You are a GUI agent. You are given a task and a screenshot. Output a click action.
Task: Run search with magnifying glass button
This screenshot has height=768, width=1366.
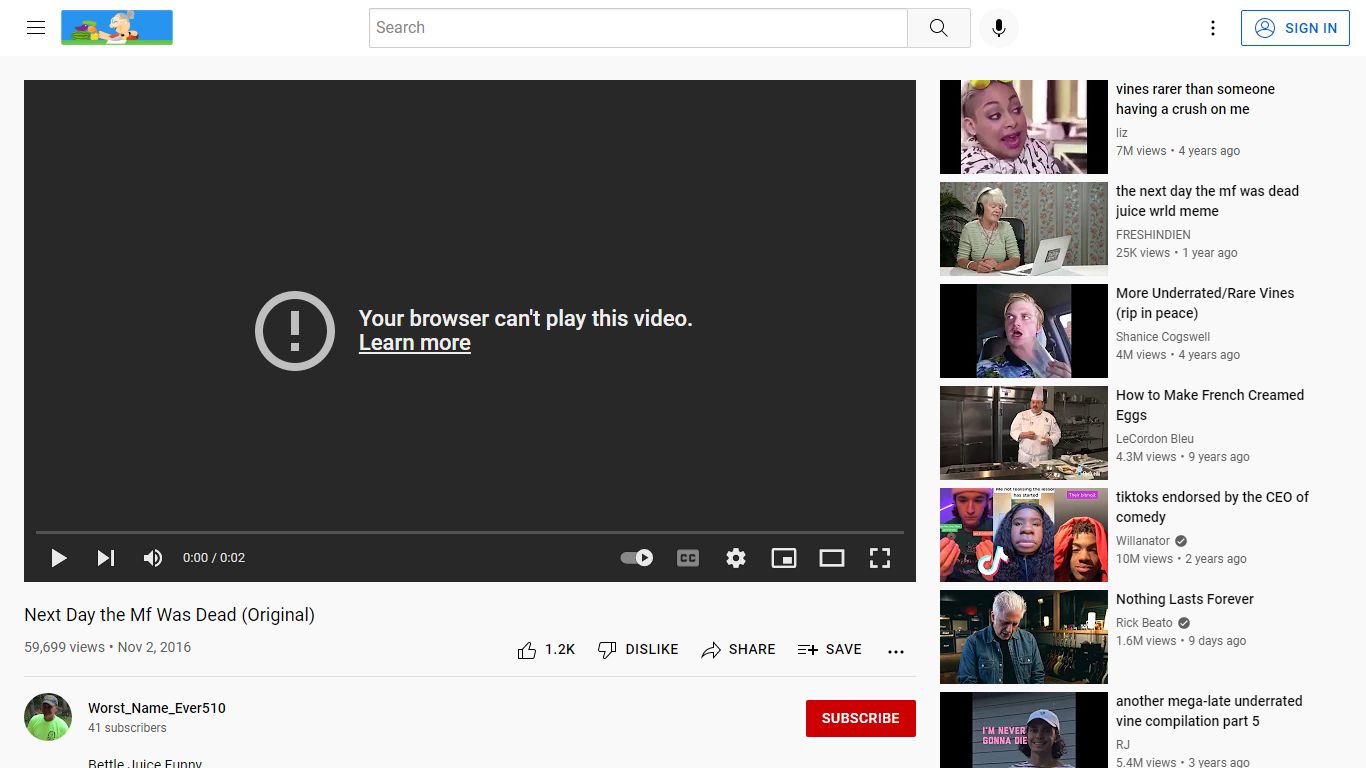coord(938,28)
